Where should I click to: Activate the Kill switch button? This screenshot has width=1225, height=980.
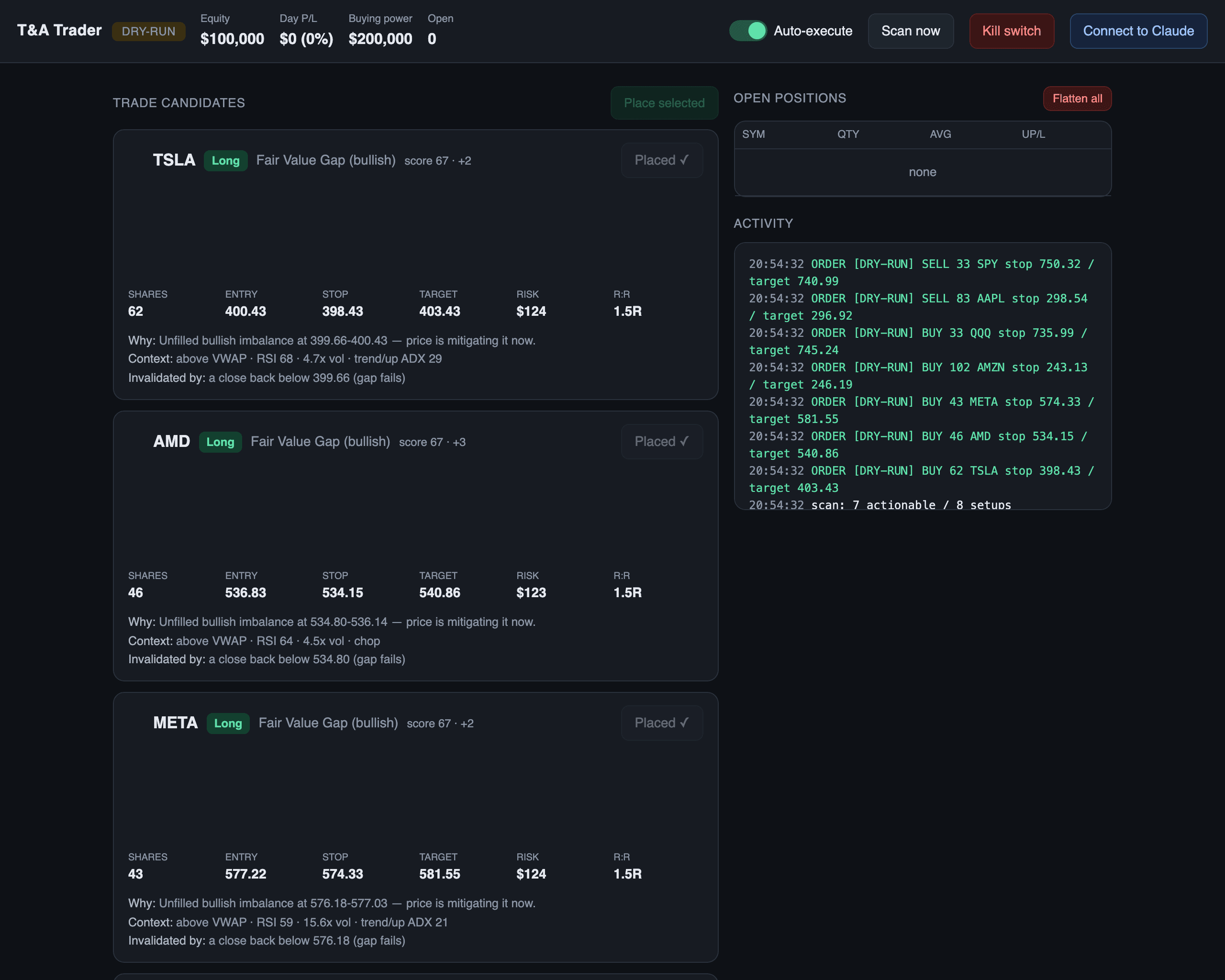pyautogui.click(x=1012, y=31)
